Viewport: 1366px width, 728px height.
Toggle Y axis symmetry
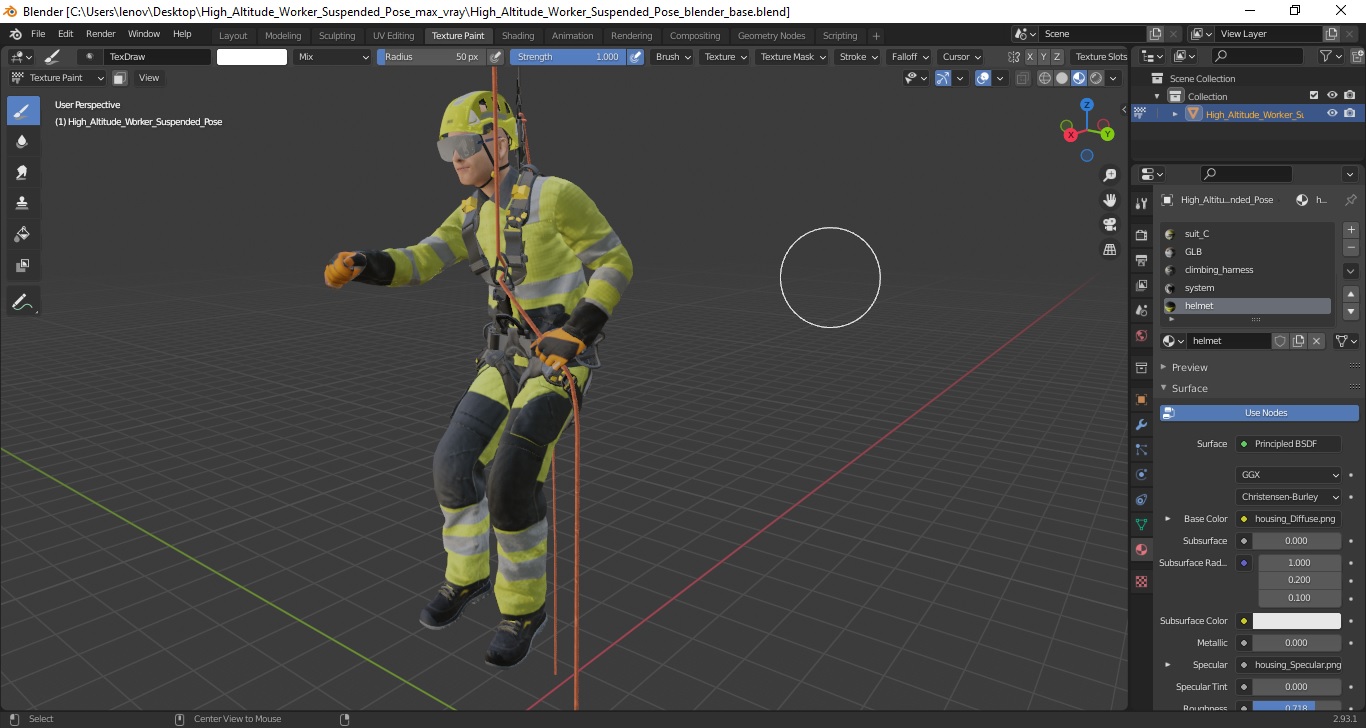point(1043,57)
